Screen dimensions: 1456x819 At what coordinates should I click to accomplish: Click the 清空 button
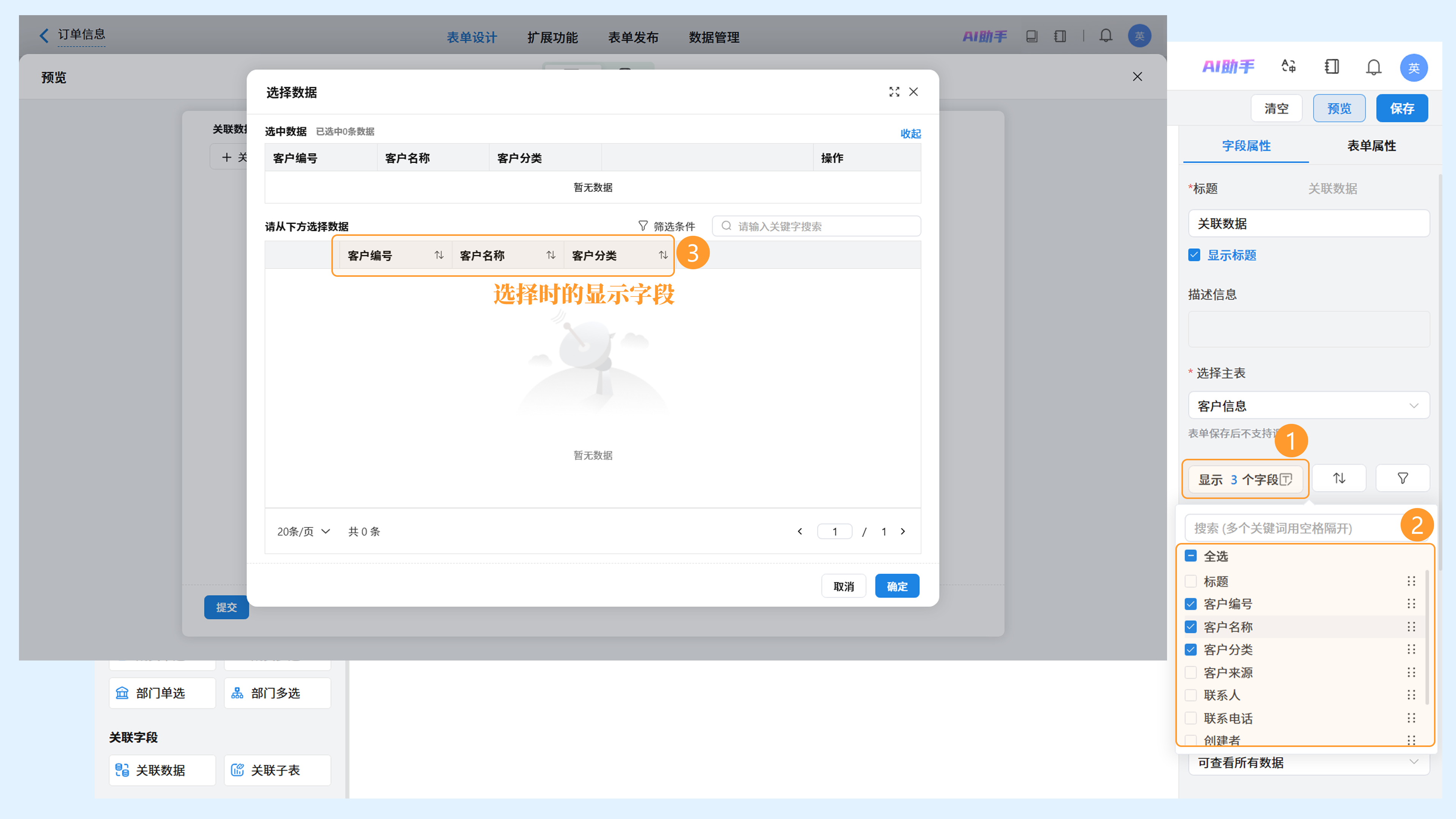1276,108
